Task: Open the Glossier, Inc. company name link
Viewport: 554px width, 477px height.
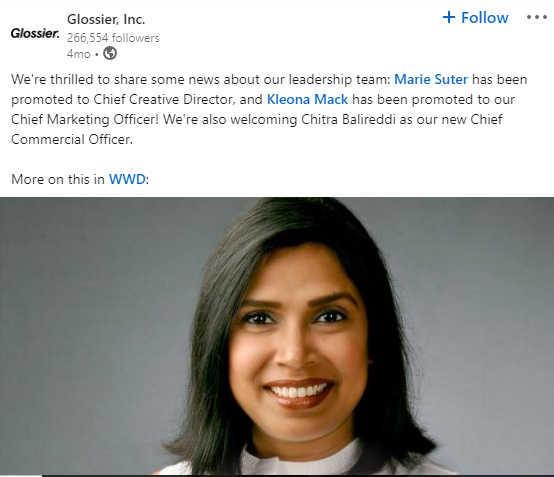Action: pos(106,19)
